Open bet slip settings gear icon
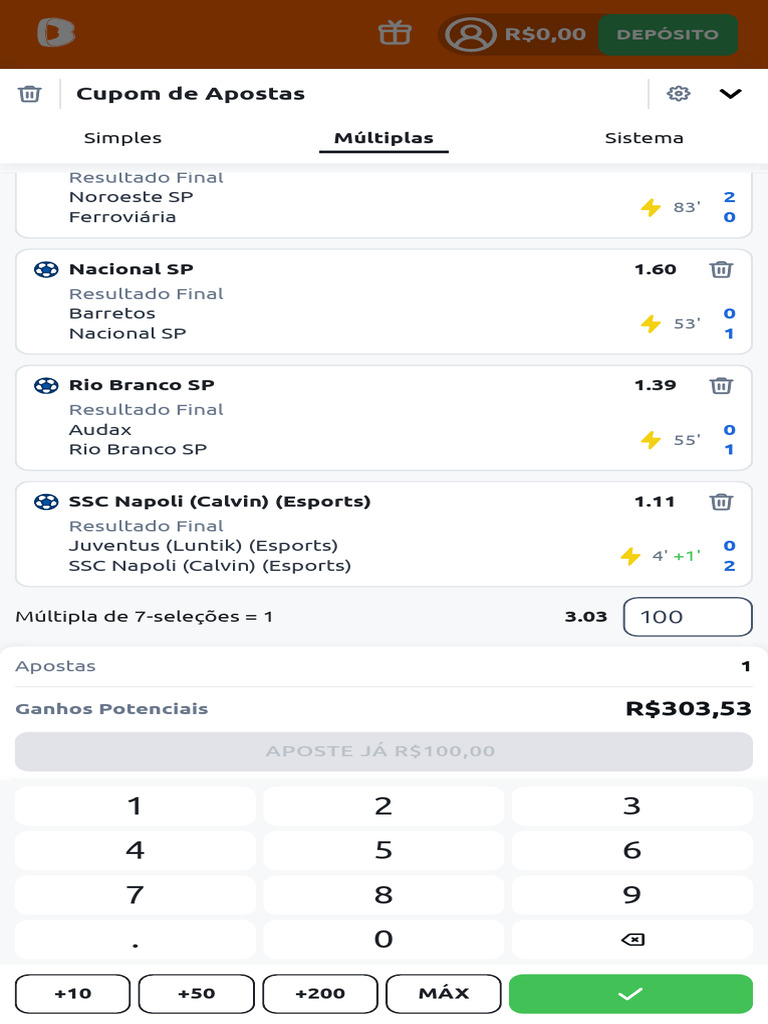Viewport: 768px width, 1024px height. point(679,93)
